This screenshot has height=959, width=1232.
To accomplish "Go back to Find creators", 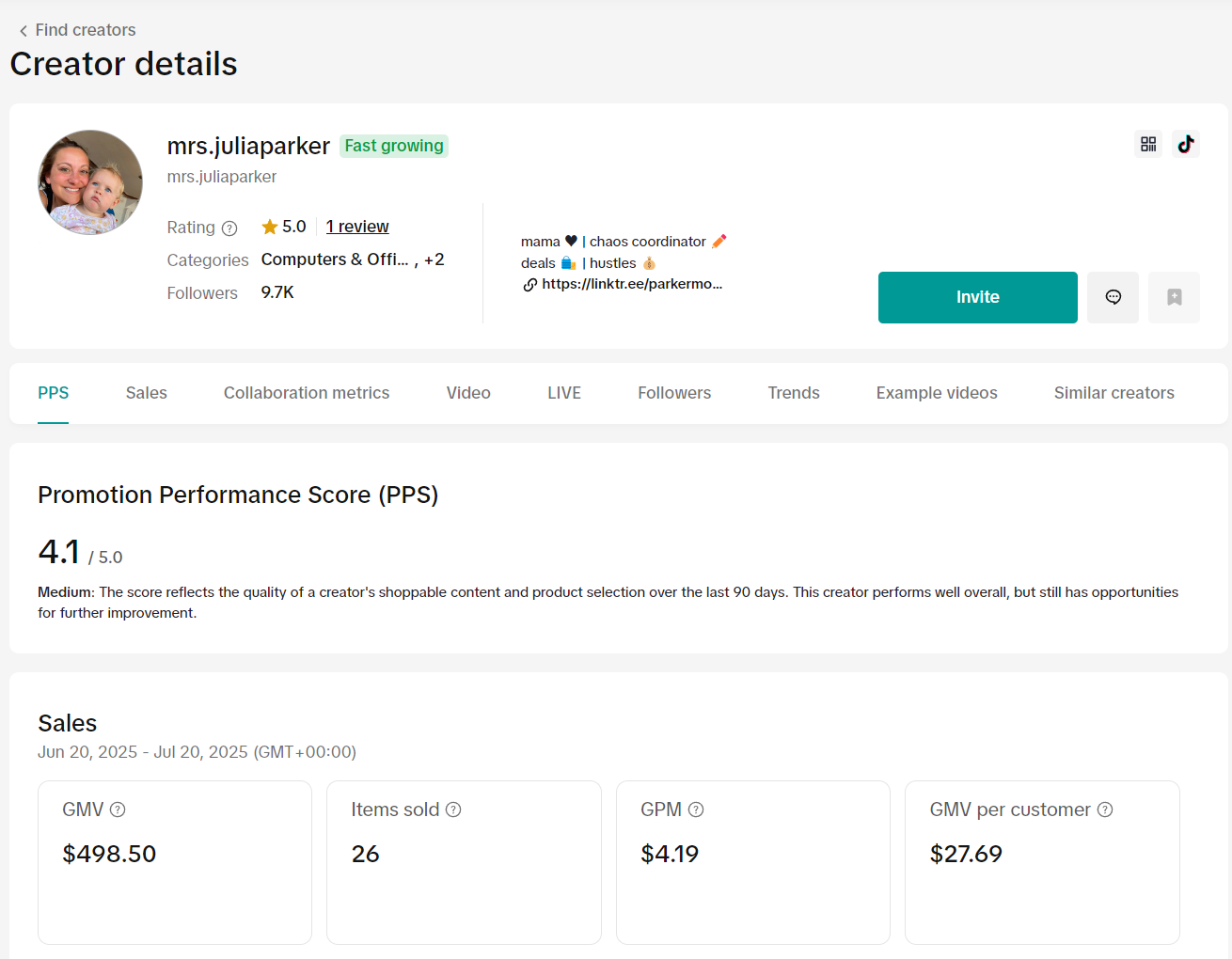I will click(77, 30).
